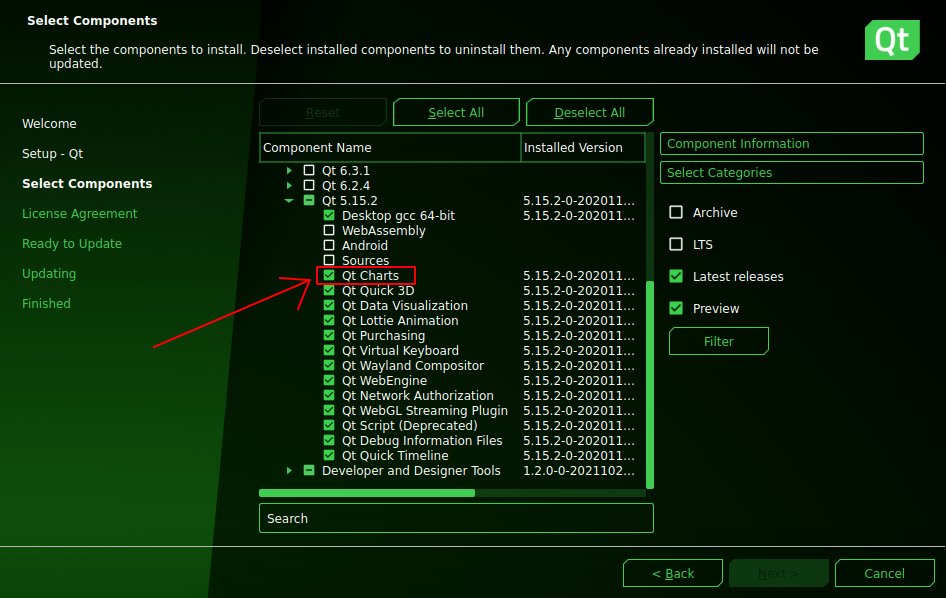The width and height of the screenshot is (946, 598).
Task: Click the vertical scrollbar of component list
Action: coord(650,384)
